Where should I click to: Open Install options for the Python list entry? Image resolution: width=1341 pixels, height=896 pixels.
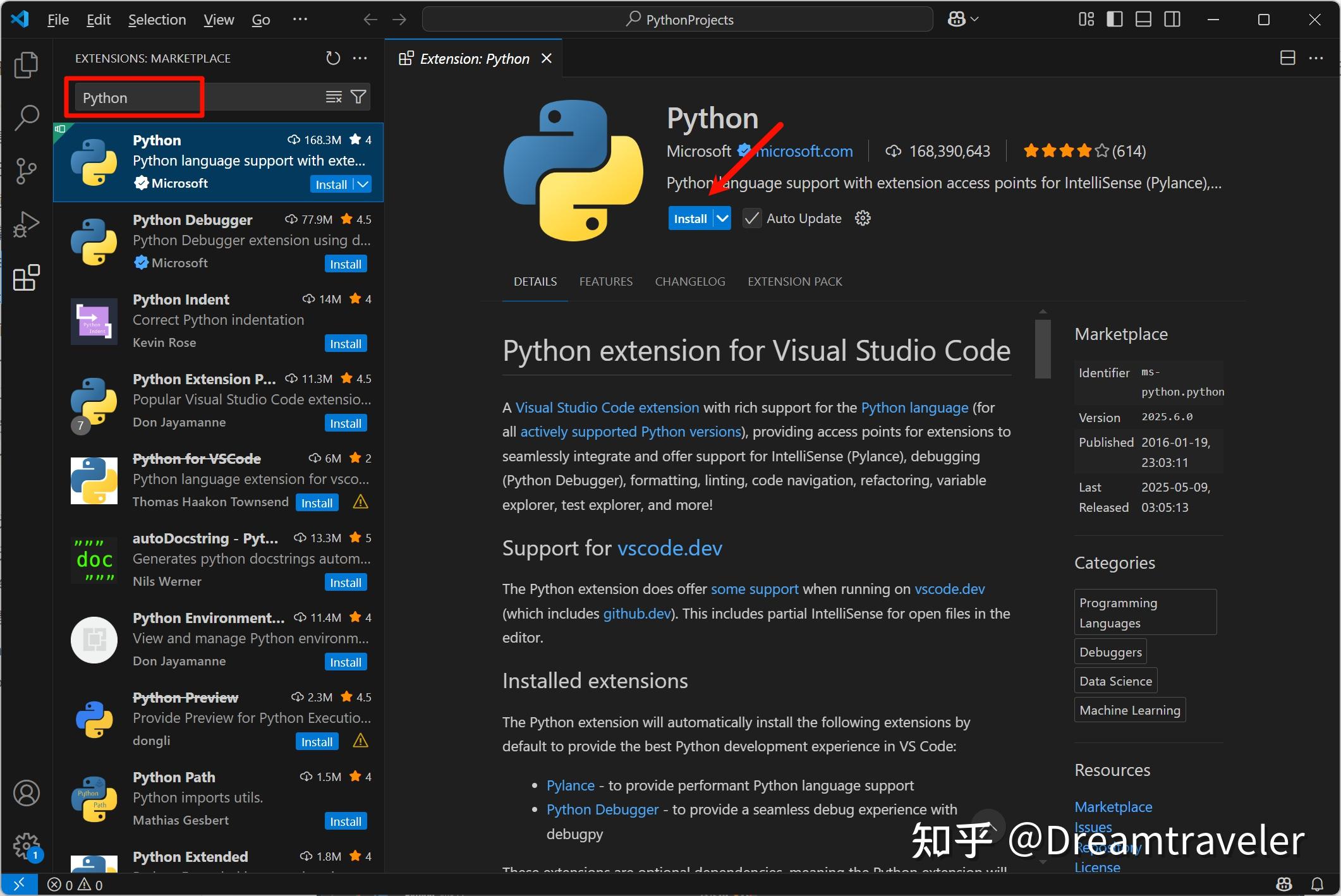tap(361, 184)
